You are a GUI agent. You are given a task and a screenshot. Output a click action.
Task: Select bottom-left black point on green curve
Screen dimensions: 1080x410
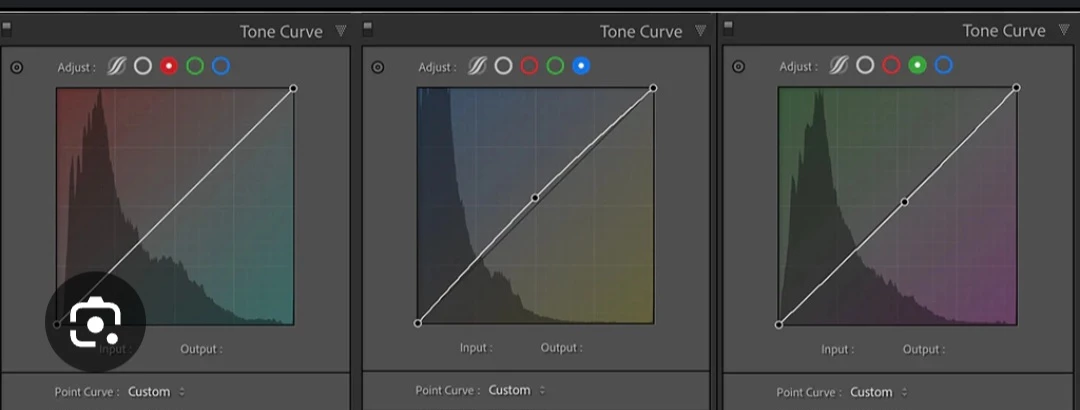(x=779, y=325)
